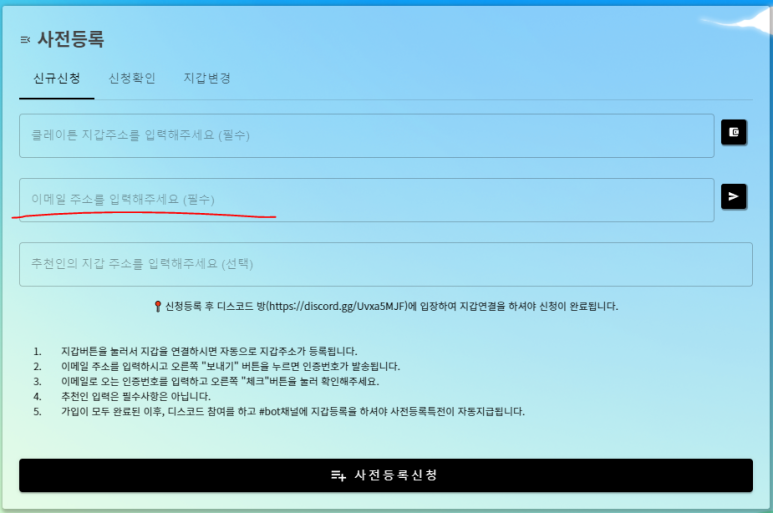Click the Discord notice text with discord.gg link

click(391, 307)
